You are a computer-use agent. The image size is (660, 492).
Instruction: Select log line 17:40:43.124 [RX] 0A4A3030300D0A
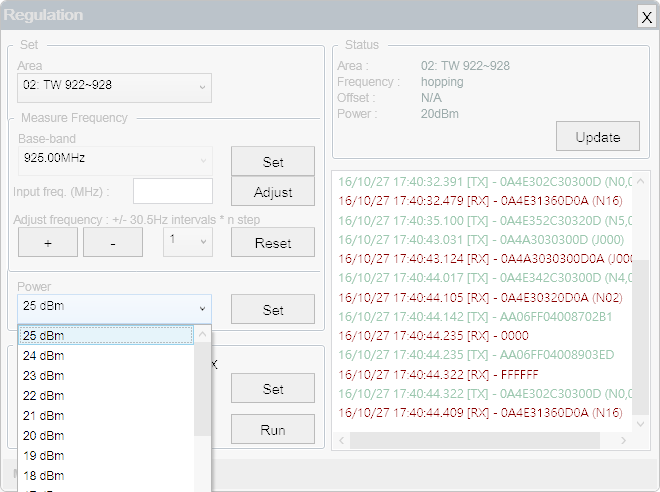pos(485,258)
